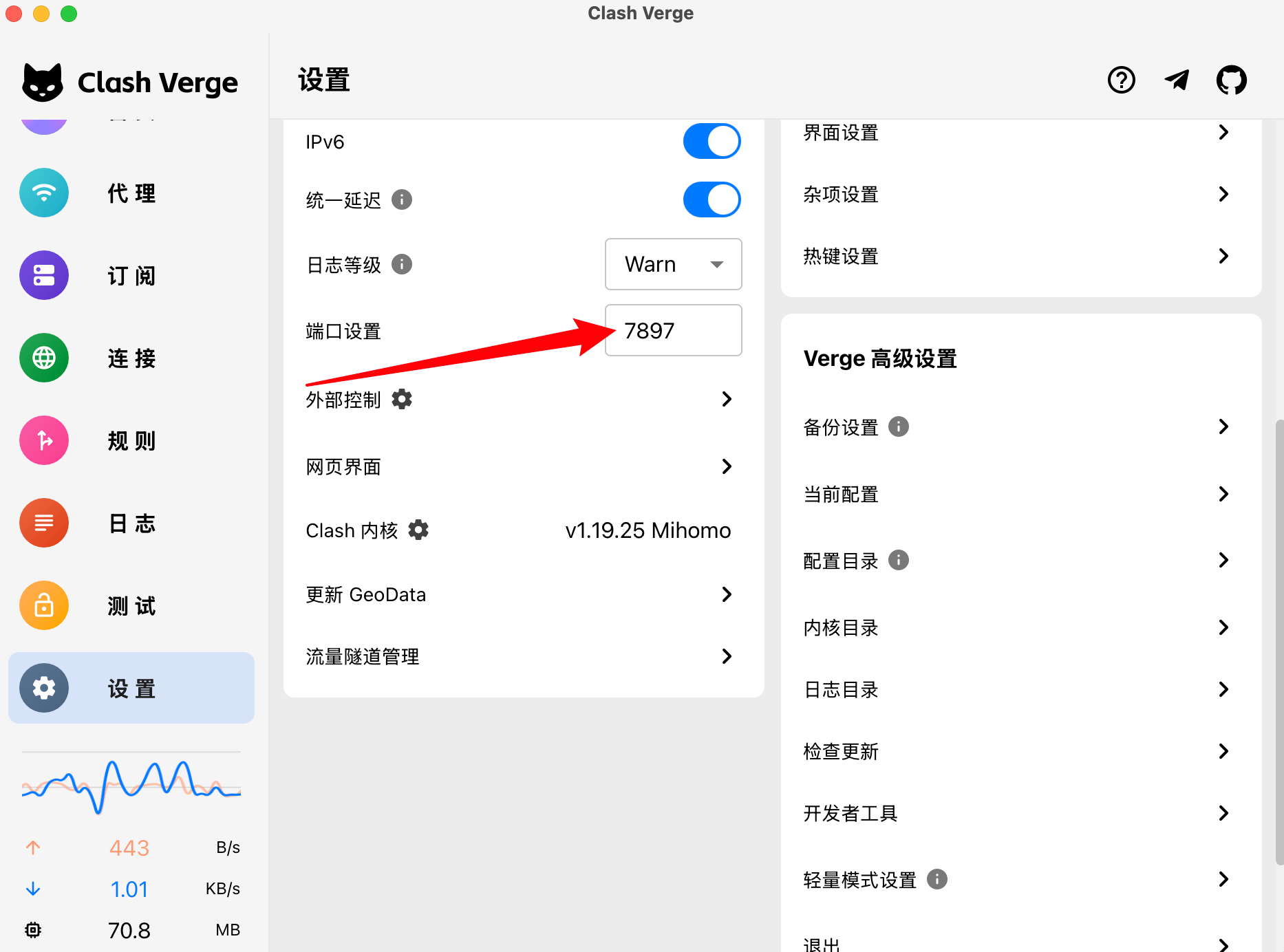This screenshot has height=952, width=1284.
Task: Expand the 更新 GeoData chevron
Action: point(727,594)
